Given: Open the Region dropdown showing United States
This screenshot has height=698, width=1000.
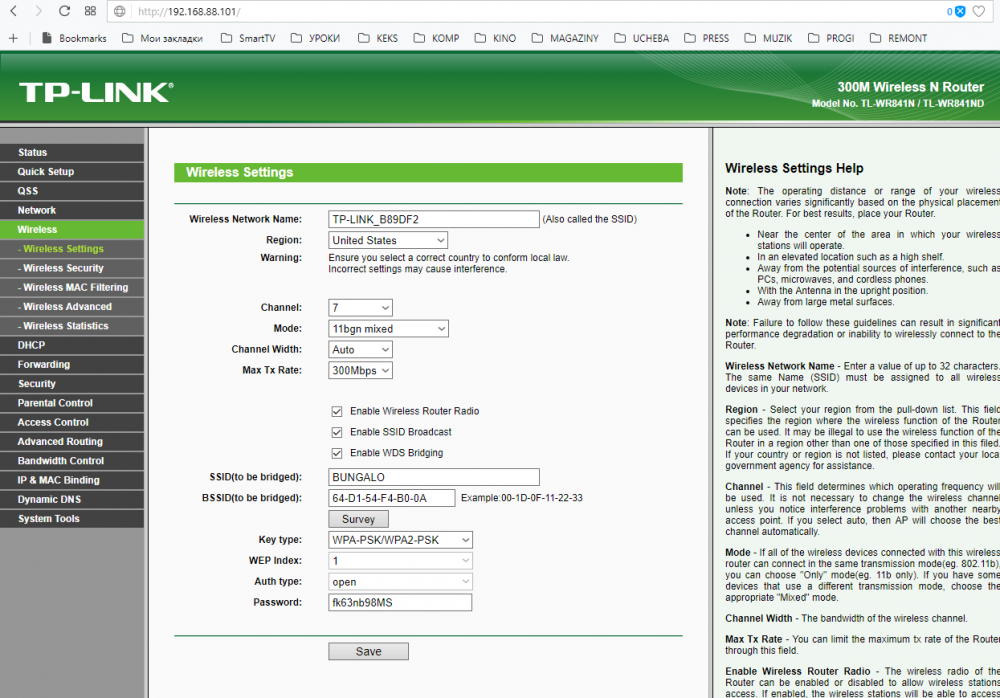Looking at the screenshot, I should [x=388, y=240].
